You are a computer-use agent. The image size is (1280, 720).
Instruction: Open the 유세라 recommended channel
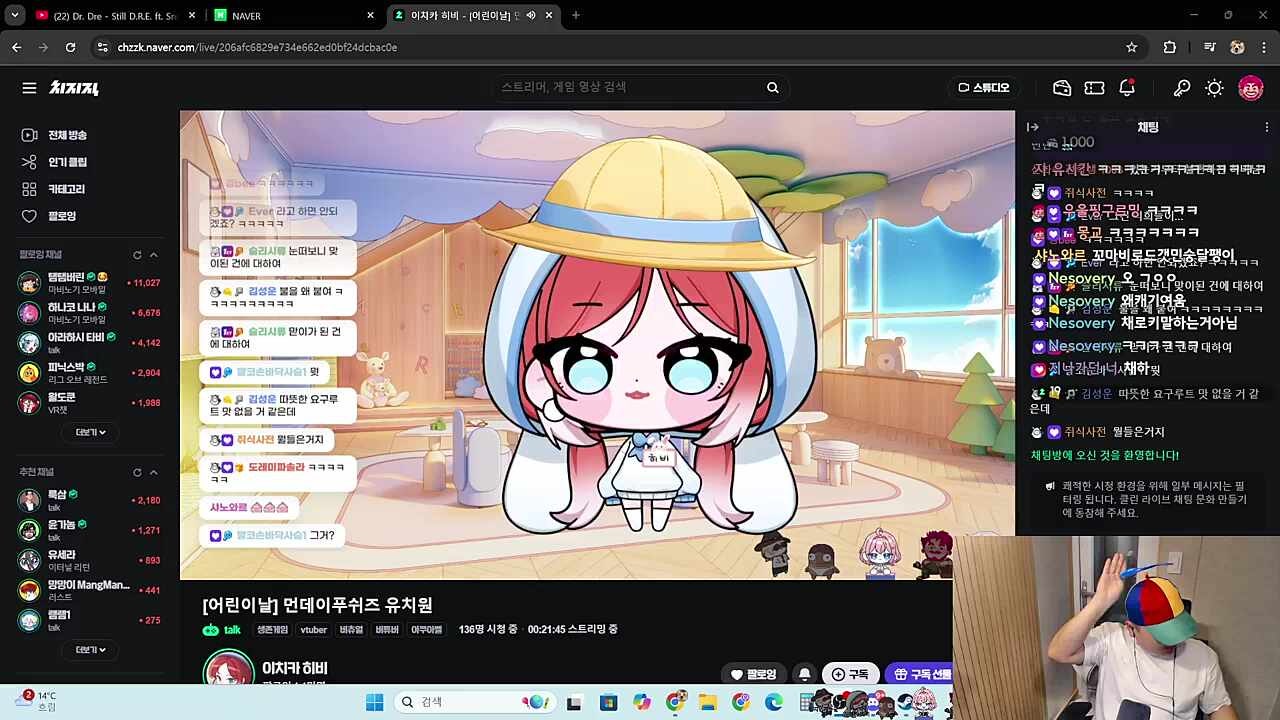coord(89,560)
